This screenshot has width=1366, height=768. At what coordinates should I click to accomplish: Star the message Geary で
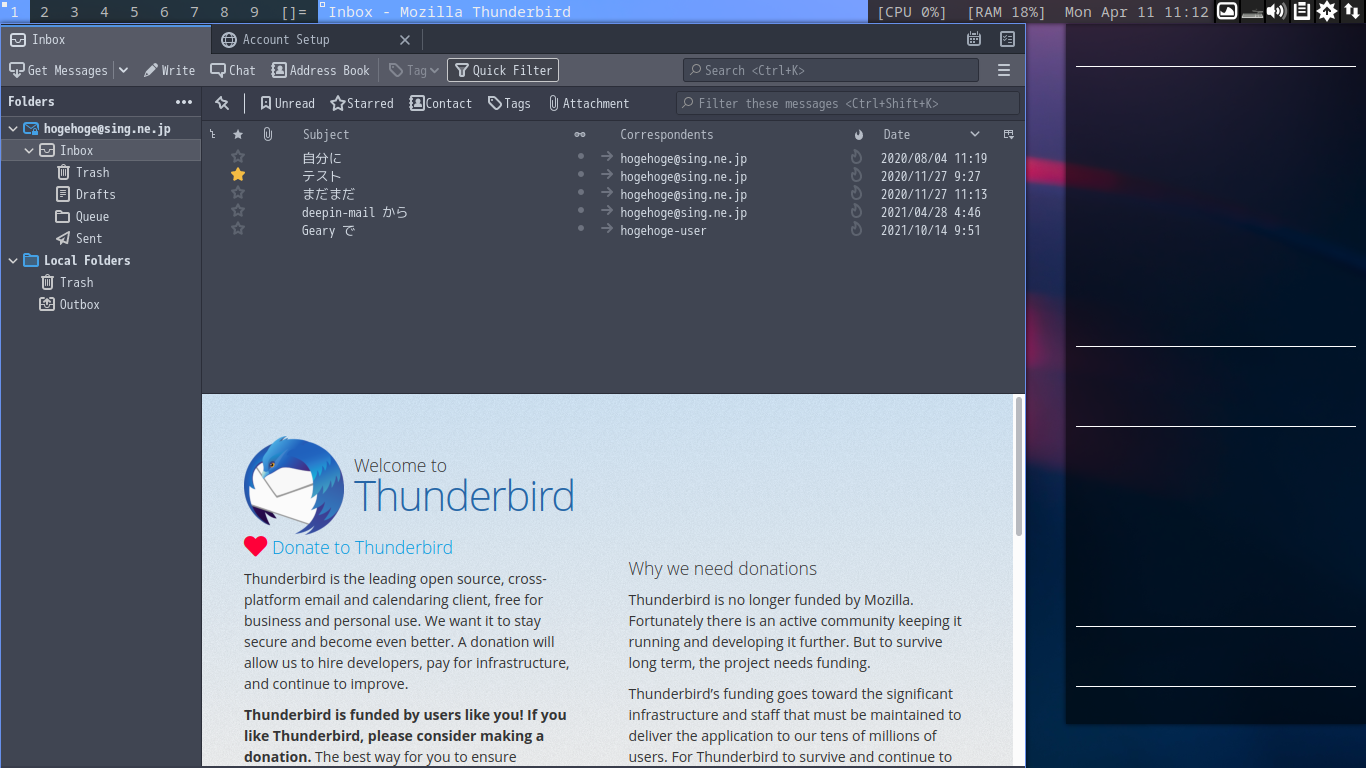[238, 229]
